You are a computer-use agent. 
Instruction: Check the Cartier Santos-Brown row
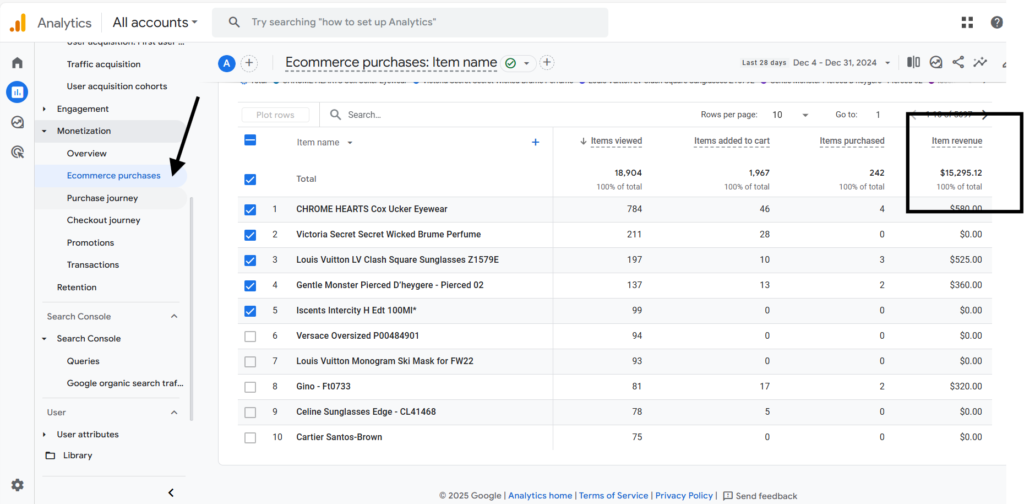coord(250,438)
